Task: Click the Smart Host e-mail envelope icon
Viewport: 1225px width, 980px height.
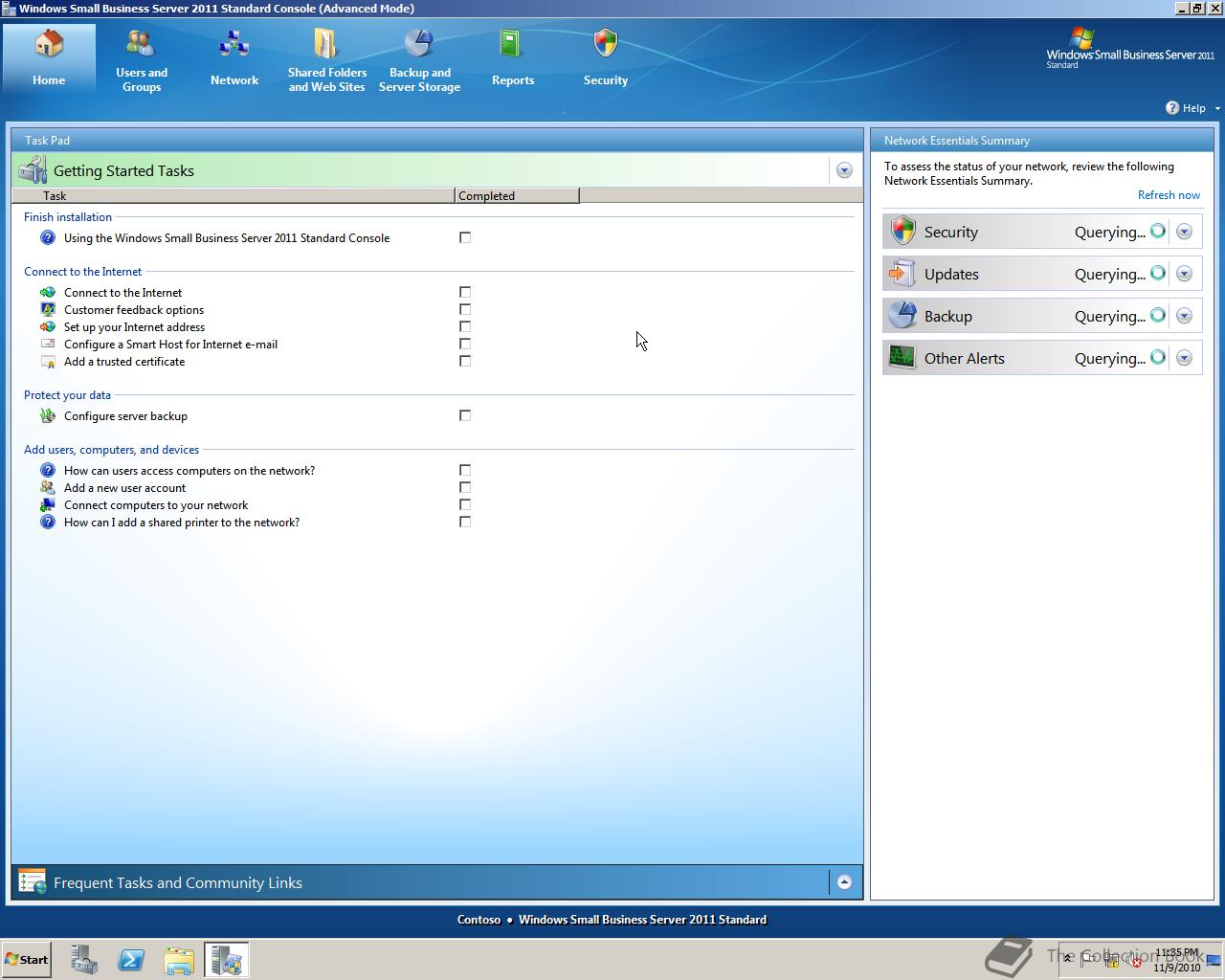Action: [48, 344]
